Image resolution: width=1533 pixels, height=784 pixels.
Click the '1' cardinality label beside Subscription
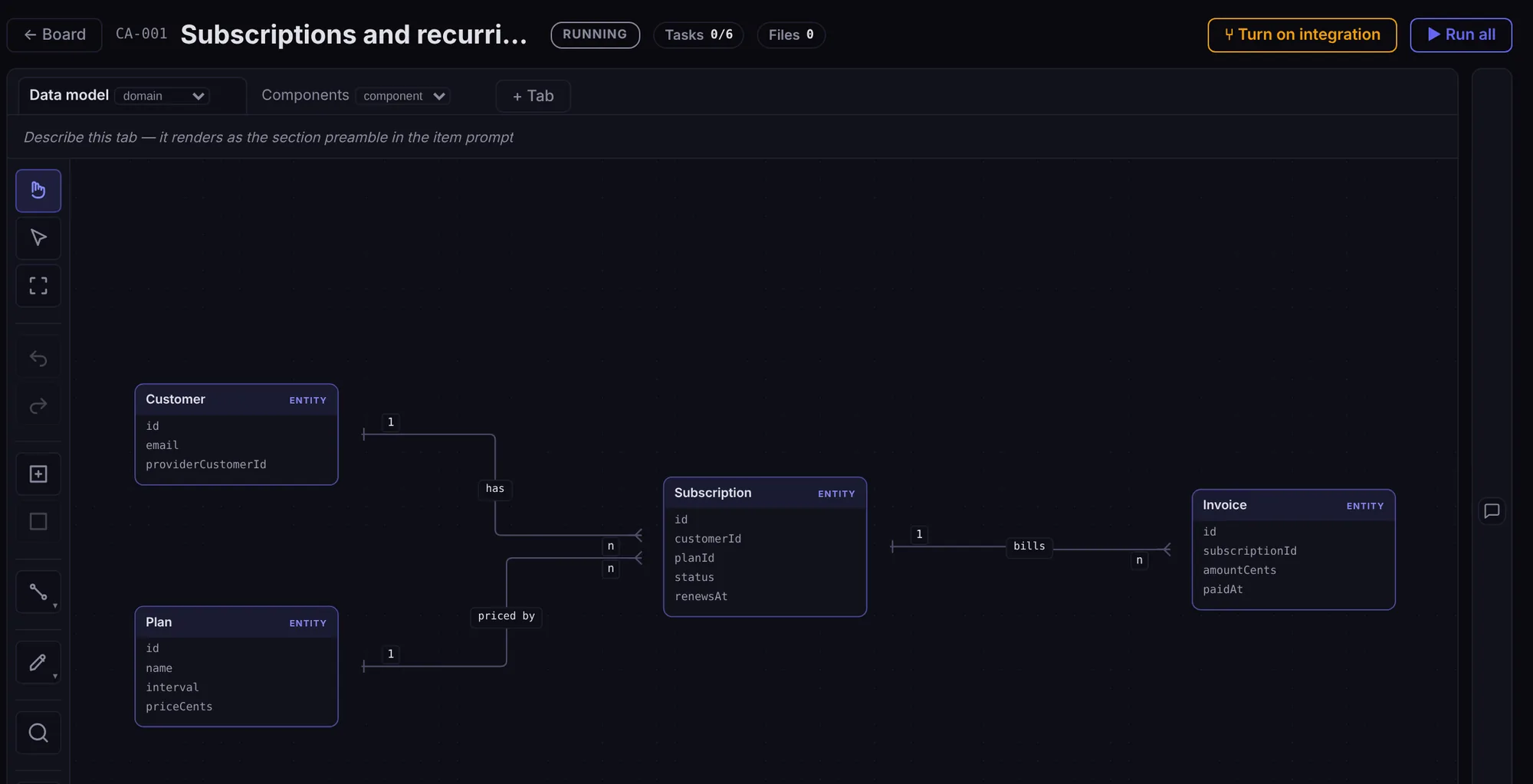tap(919, 534)
